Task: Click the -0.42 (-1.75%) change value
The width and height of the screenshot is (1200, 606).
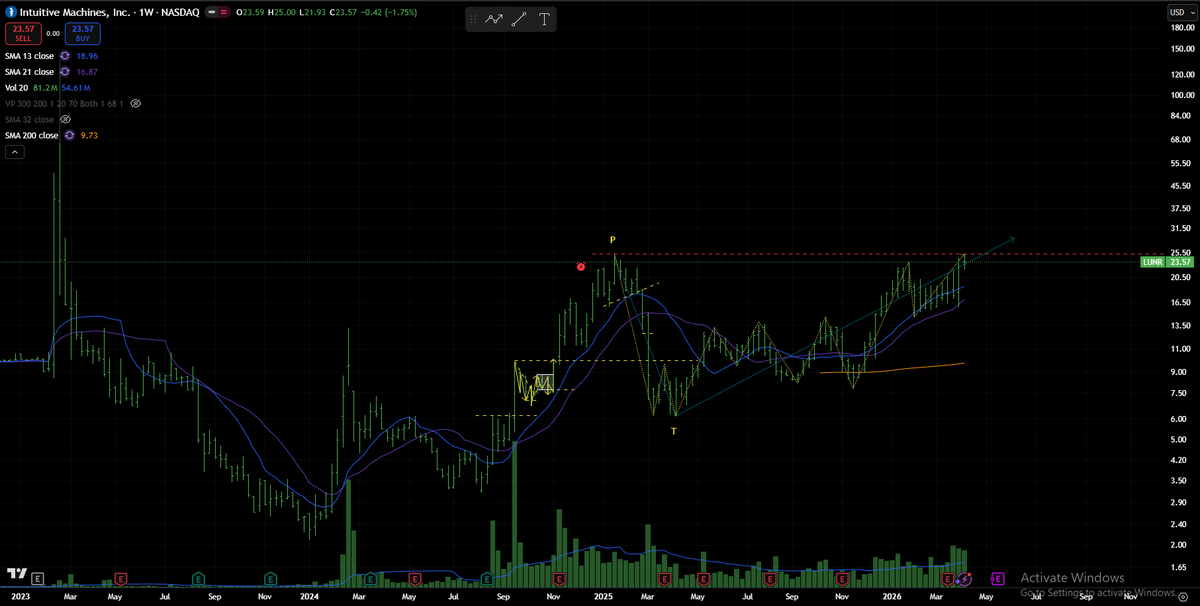Action: click(x=389, y=12)
